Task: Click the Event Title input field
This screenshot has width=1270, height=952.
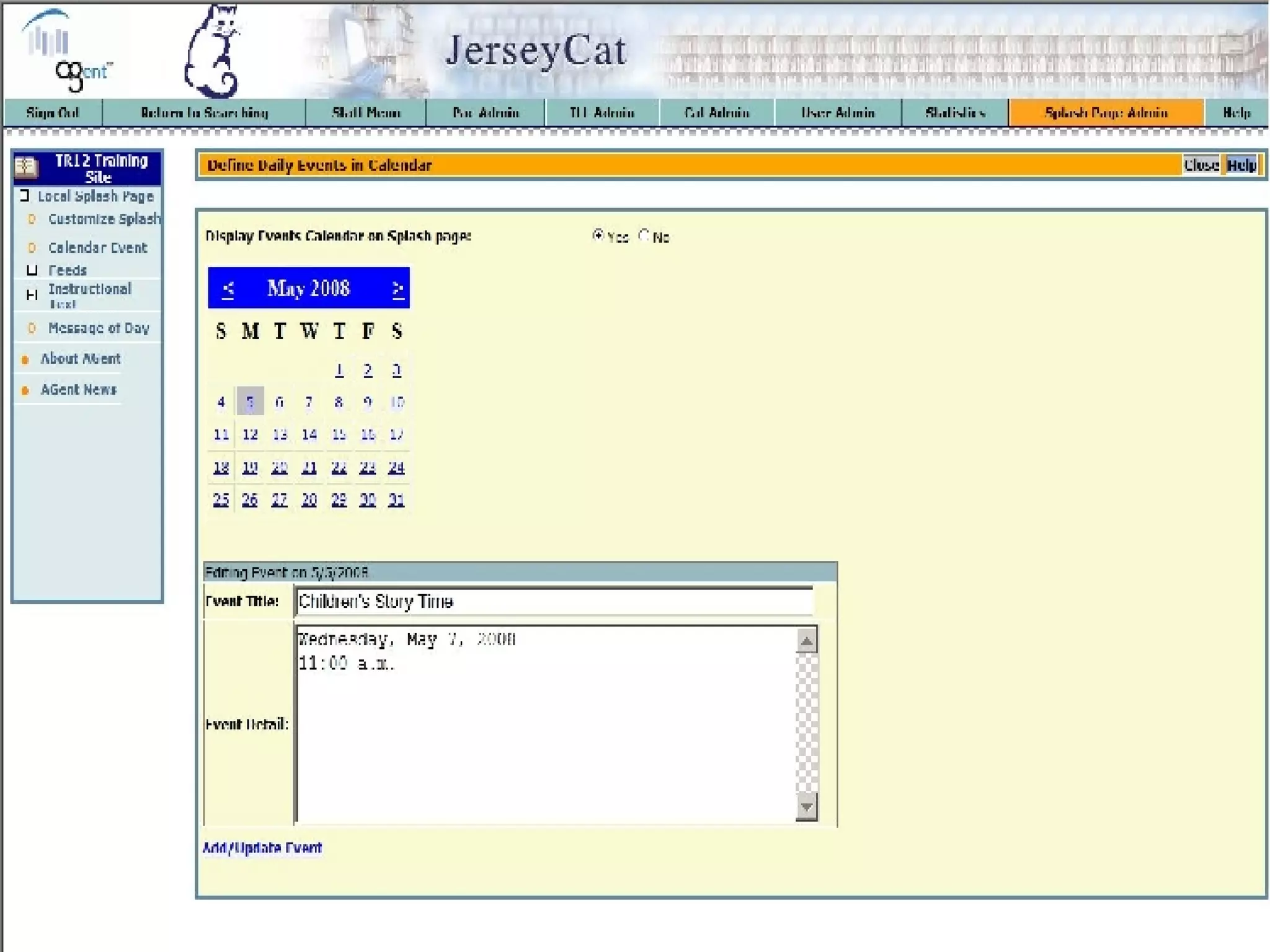Action: click(554, 601)
